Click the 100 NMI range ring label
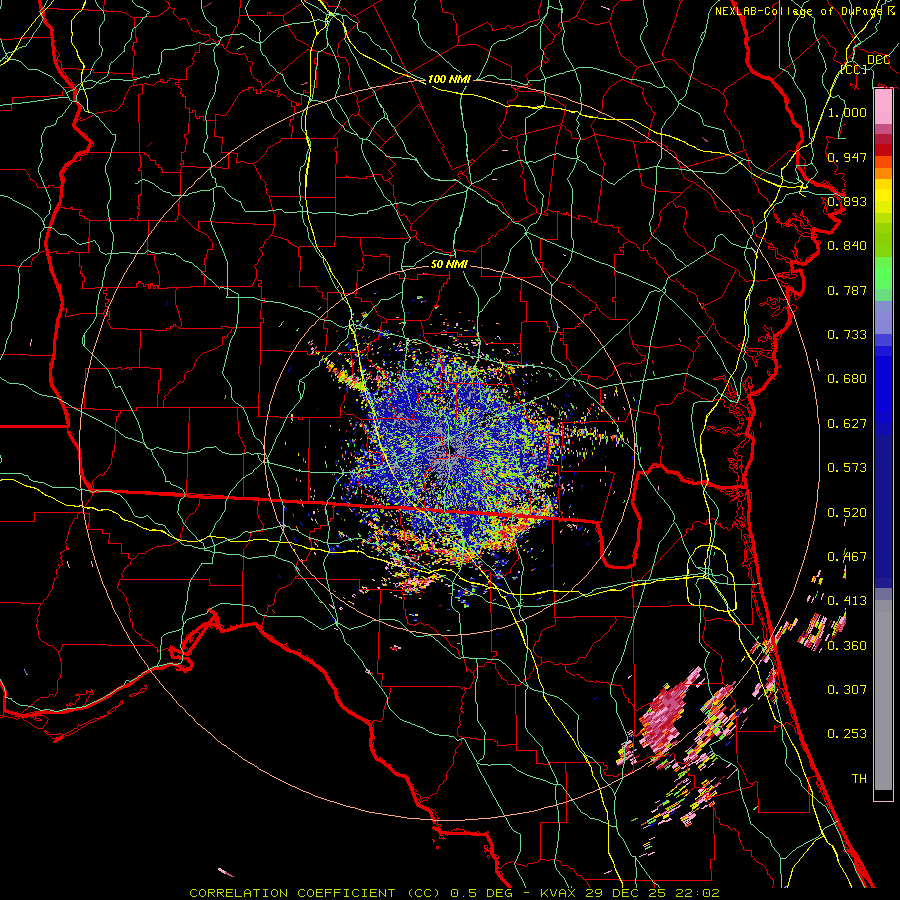This screenshot has height=900, width=900. click(x=449, y=79)
